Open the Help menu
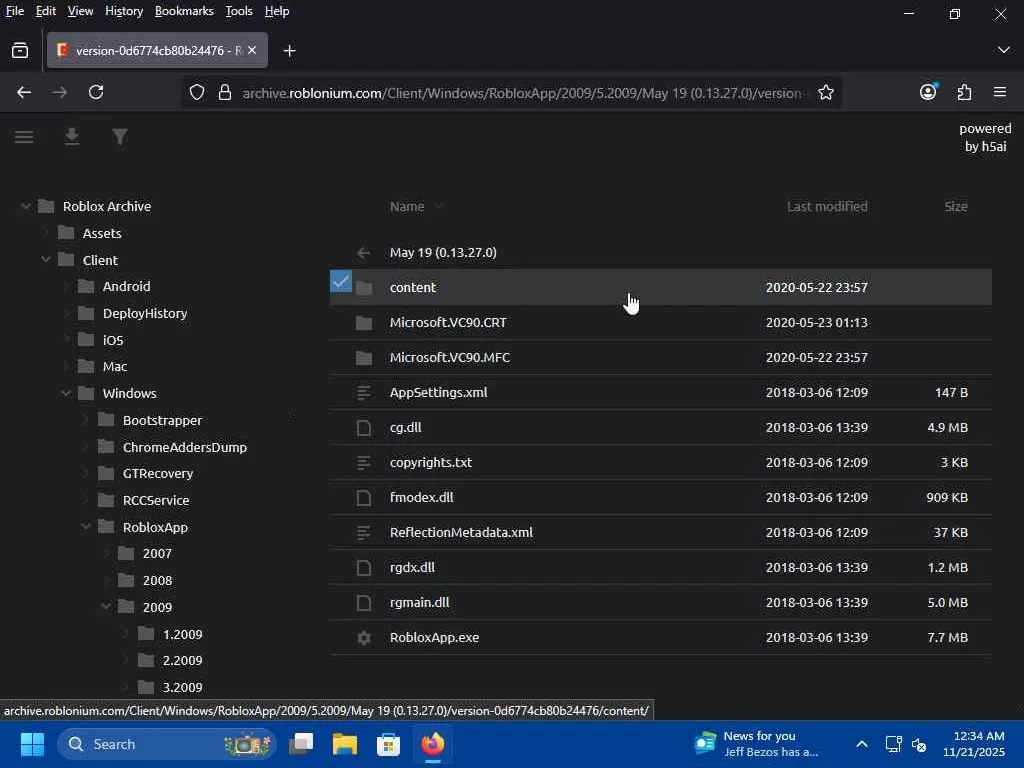Screen dimensions: 1024x768 277,11
